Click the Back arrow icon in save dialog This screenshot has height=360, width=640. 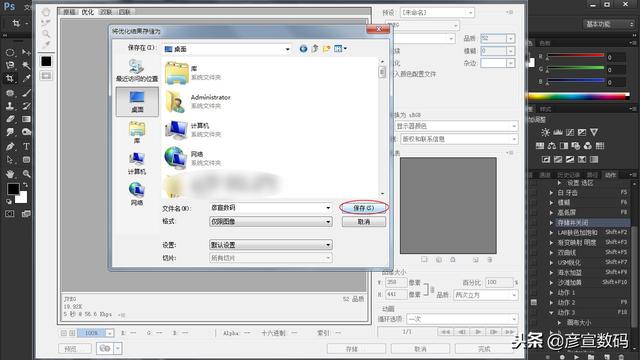click(303, 49)
